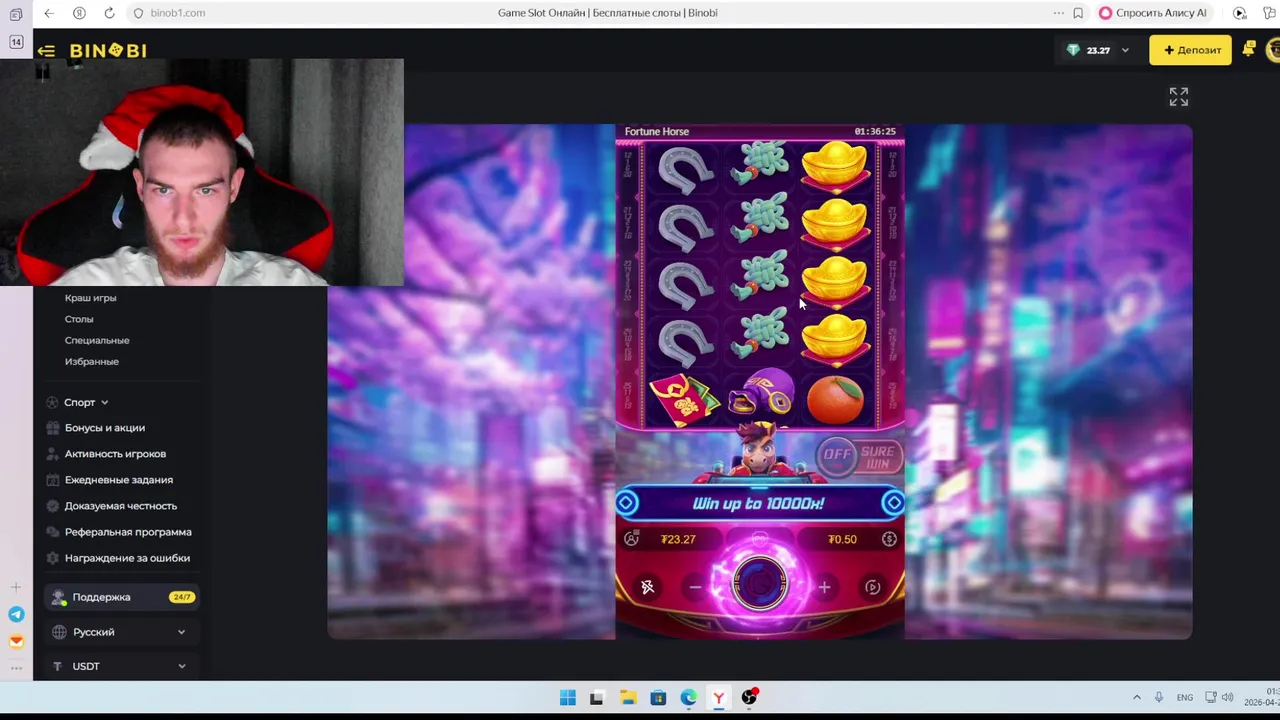Expand the Спорт menu
Viewport: 1280px width, 720px height.
(x=78, y=402)
